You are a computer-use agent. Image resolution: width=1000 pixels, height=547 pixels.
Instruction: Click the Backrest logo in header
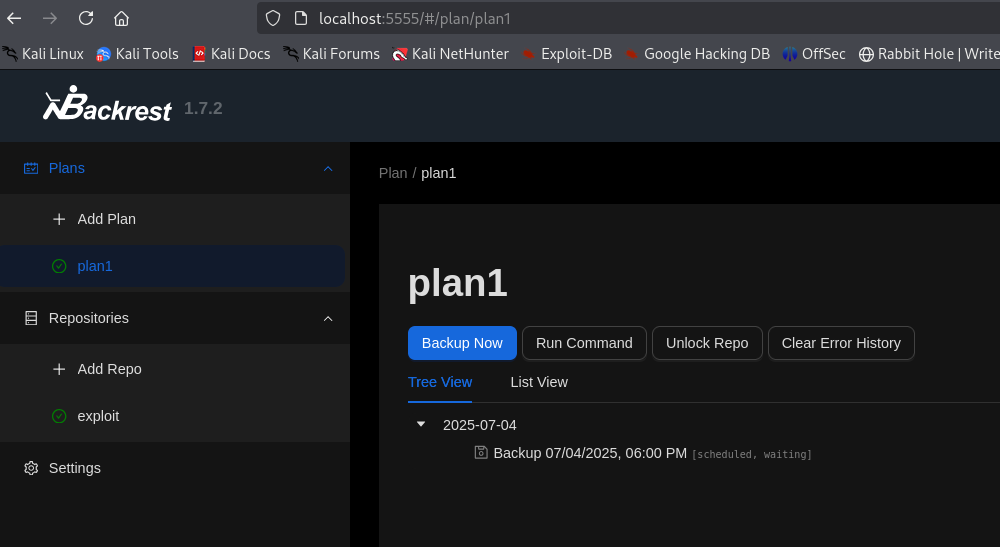107,106
